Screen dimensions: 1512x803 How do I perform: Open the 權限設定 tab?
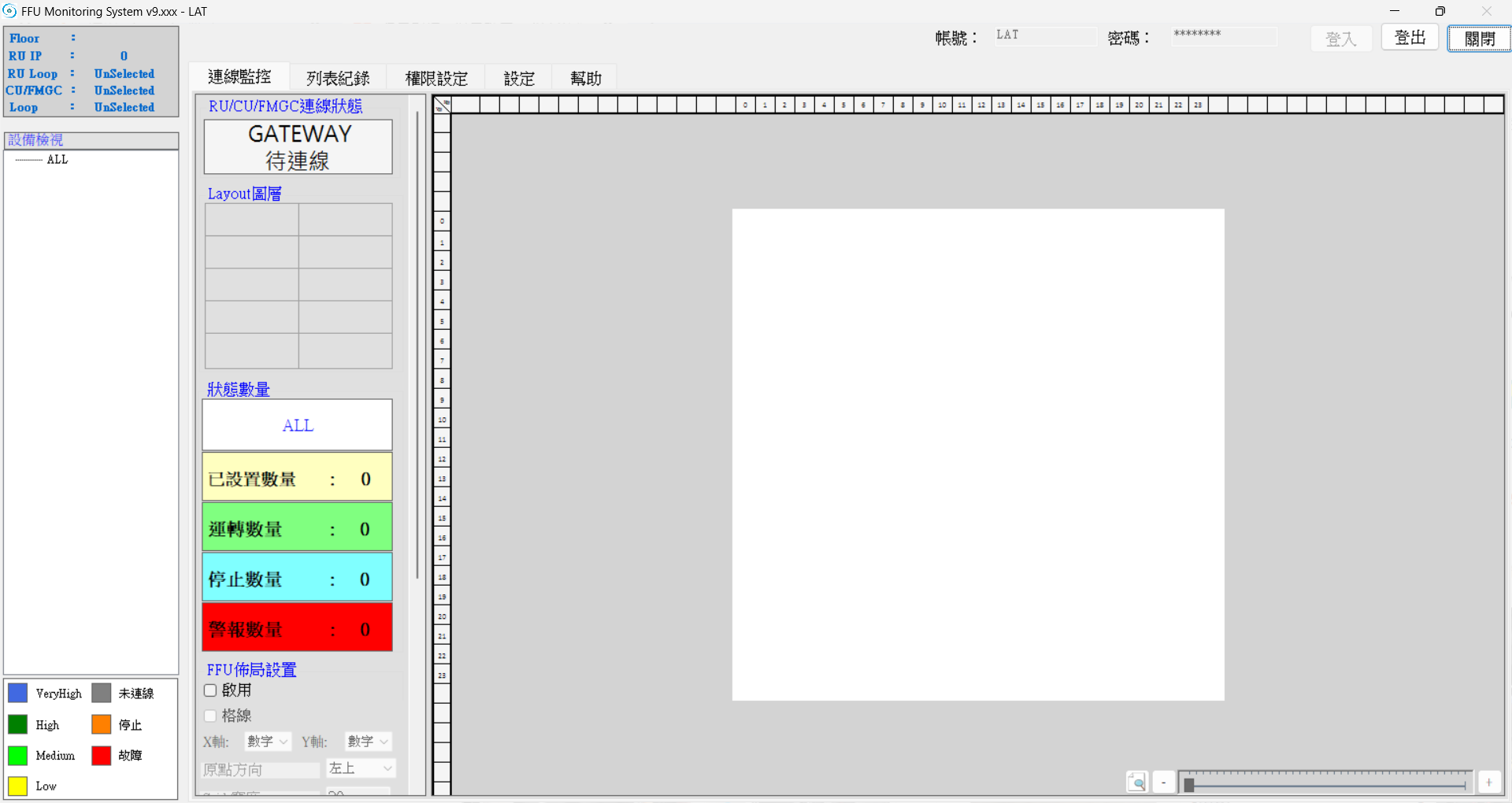point(435,78)
